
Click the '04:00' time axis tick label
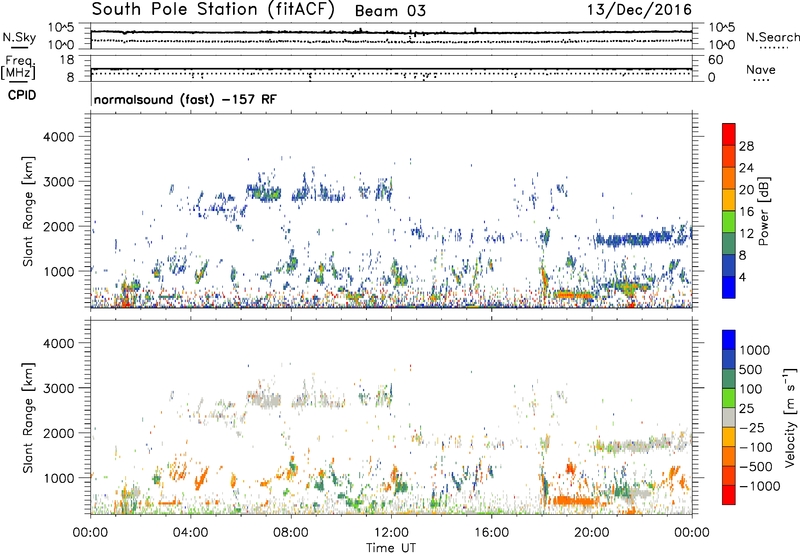pyautogui.click(x=190, y=533)
